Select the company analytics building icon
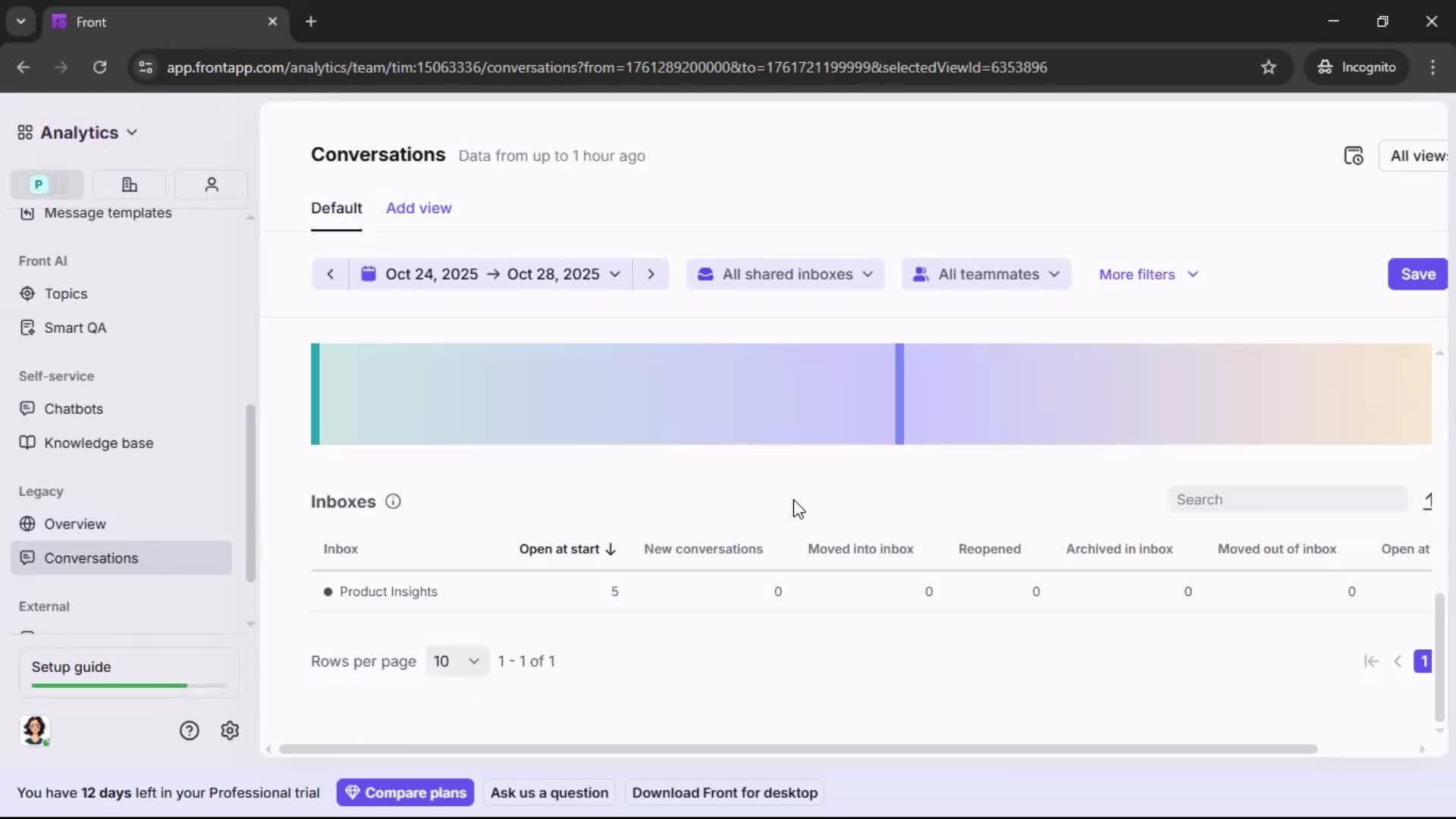 pos(129,184)
